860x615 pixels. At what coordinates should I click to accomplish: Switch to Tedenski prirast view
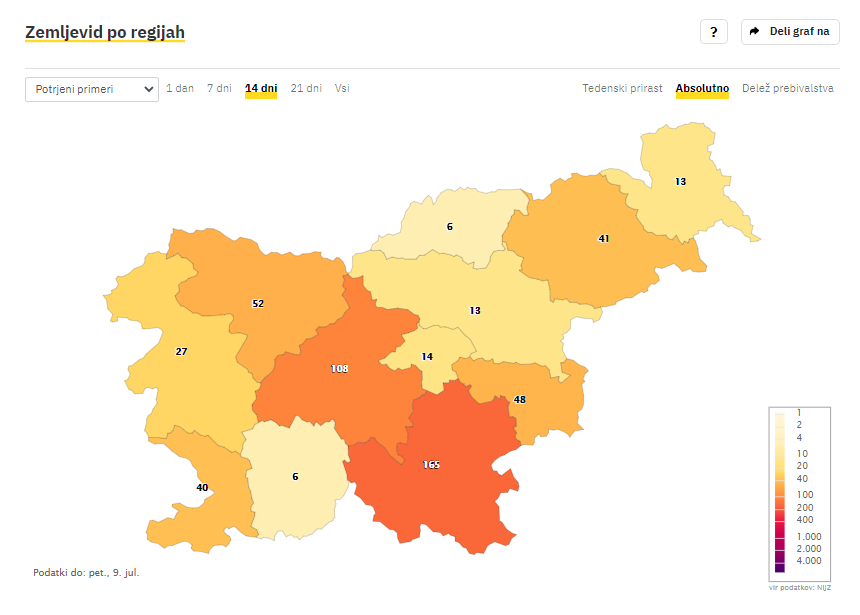pos(622,88)
